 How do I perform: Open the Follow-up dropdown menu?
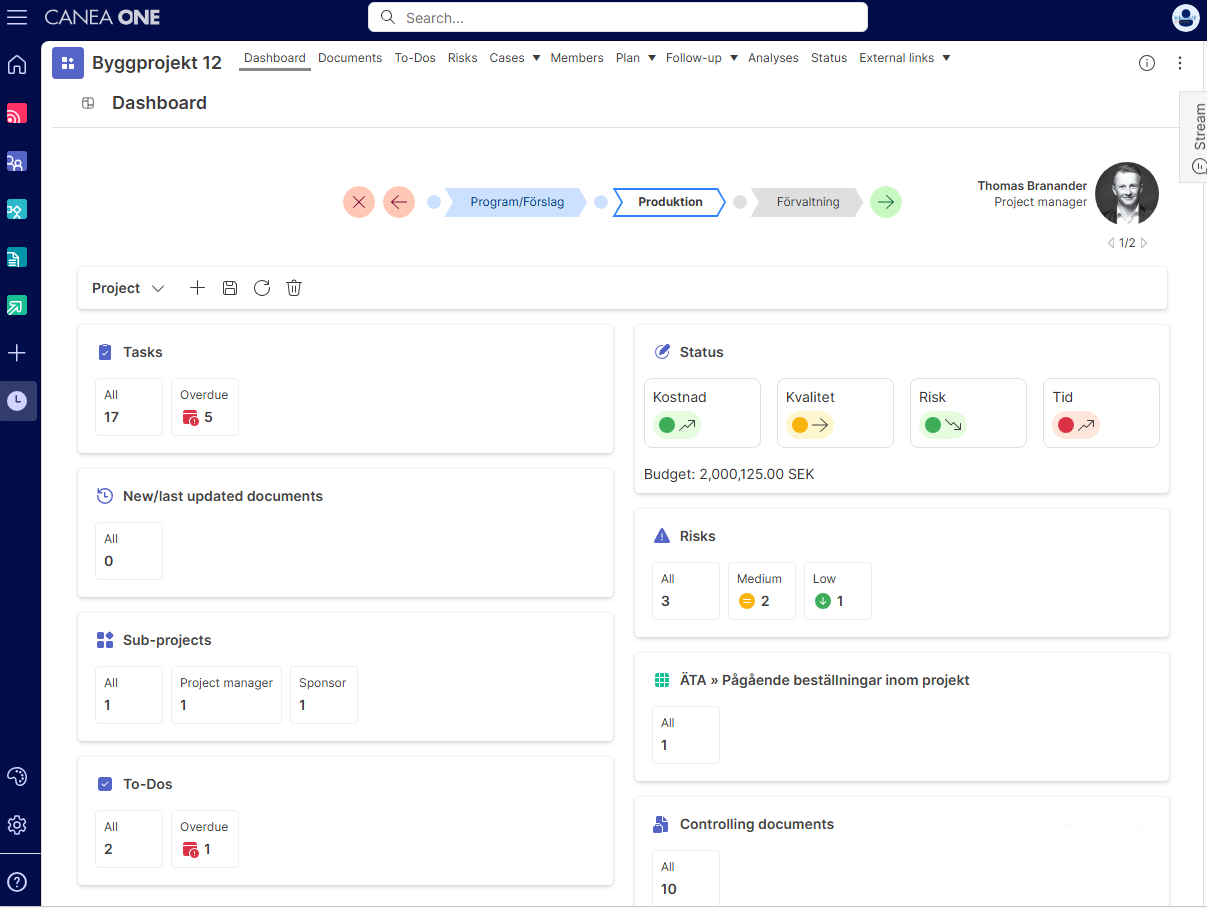point(701,58)
